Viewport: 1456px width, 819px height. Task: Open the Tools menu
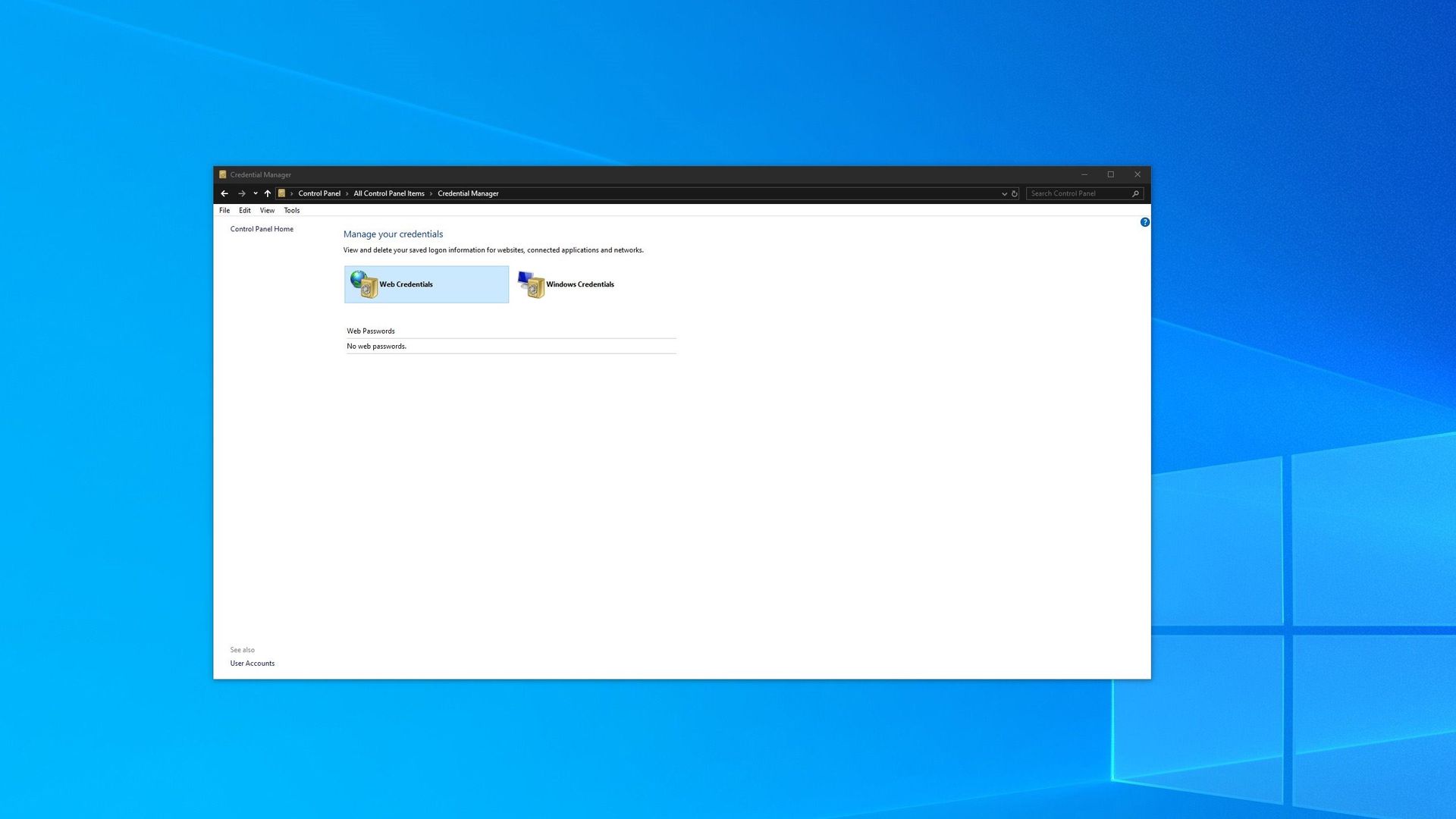[291, 210]
